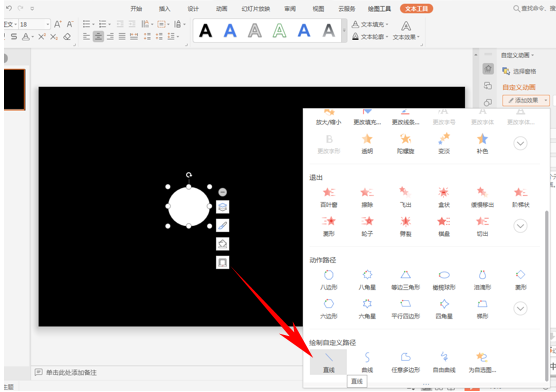
Task: Select 曲线 custom path effect
Action: point(367,362)
